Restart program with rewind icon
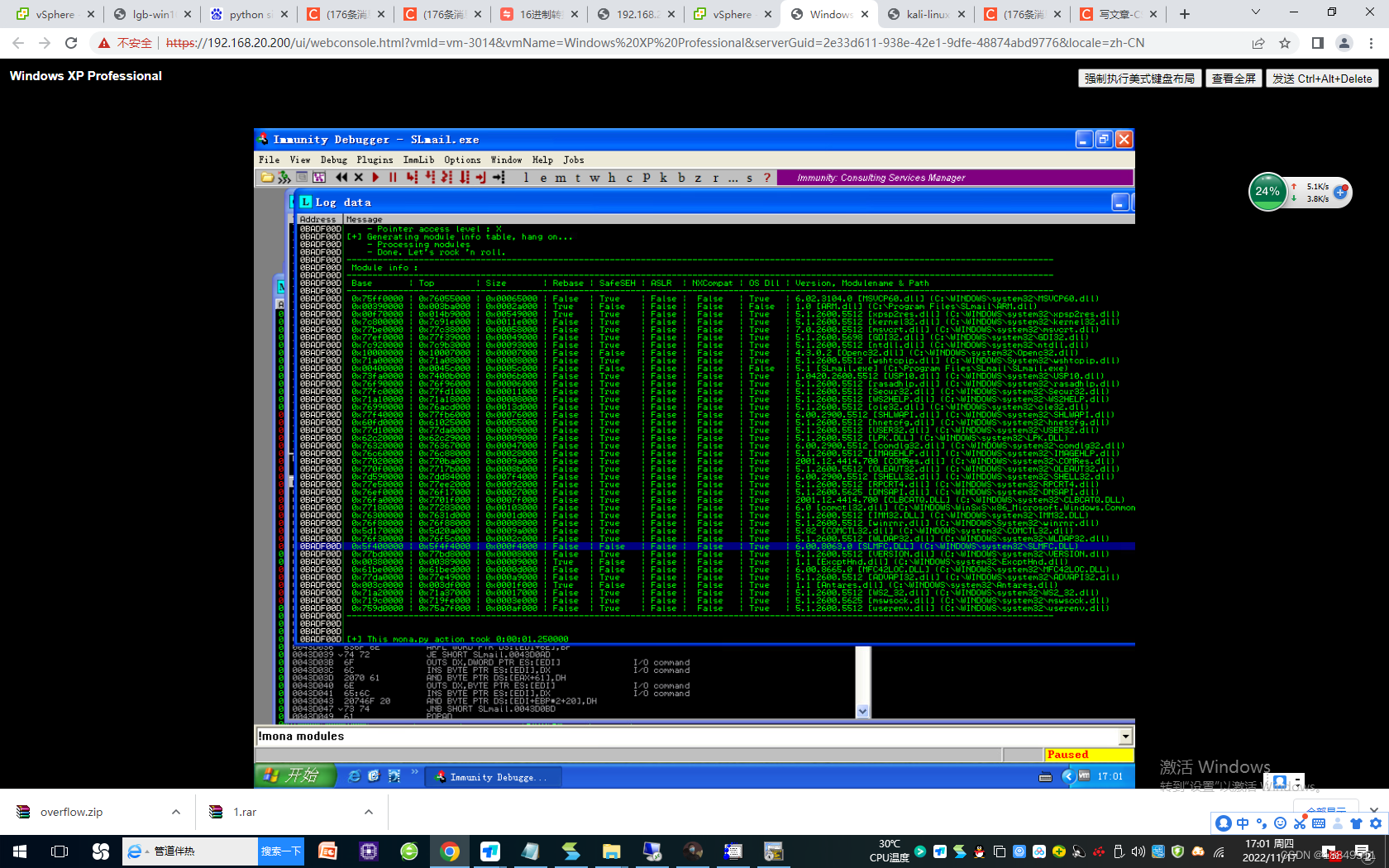 click(341, 177)
